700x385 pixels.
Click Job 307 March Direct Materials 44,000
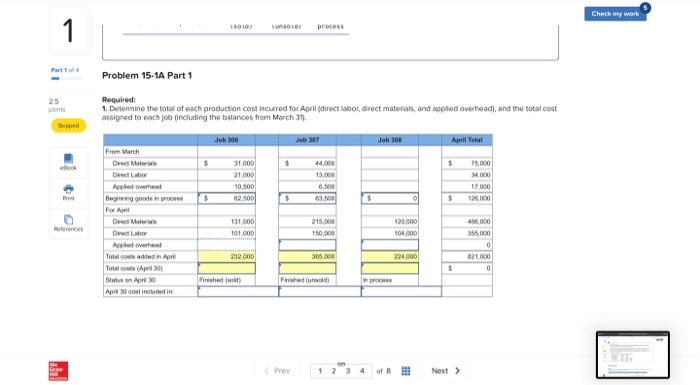(308, 163)
